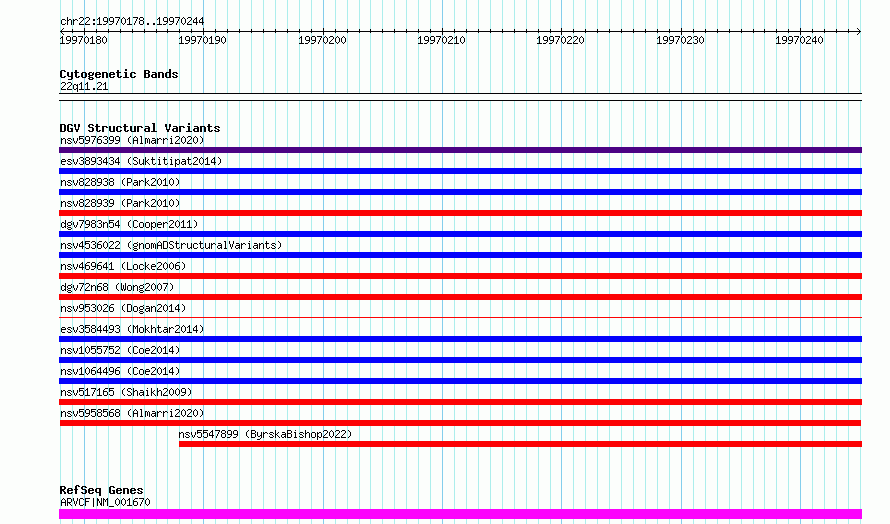Click ruler position 19970190
890x524 pixels.
point(203,40)
